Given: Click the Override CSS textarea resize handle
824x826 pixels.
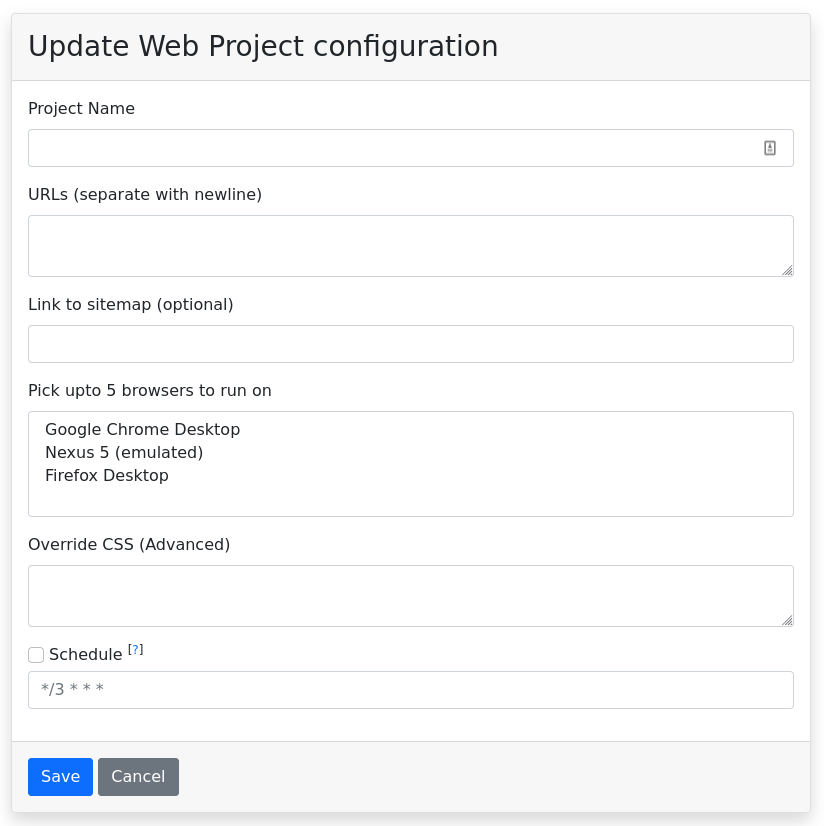Looking at the screenshot, I should [787, 620].
